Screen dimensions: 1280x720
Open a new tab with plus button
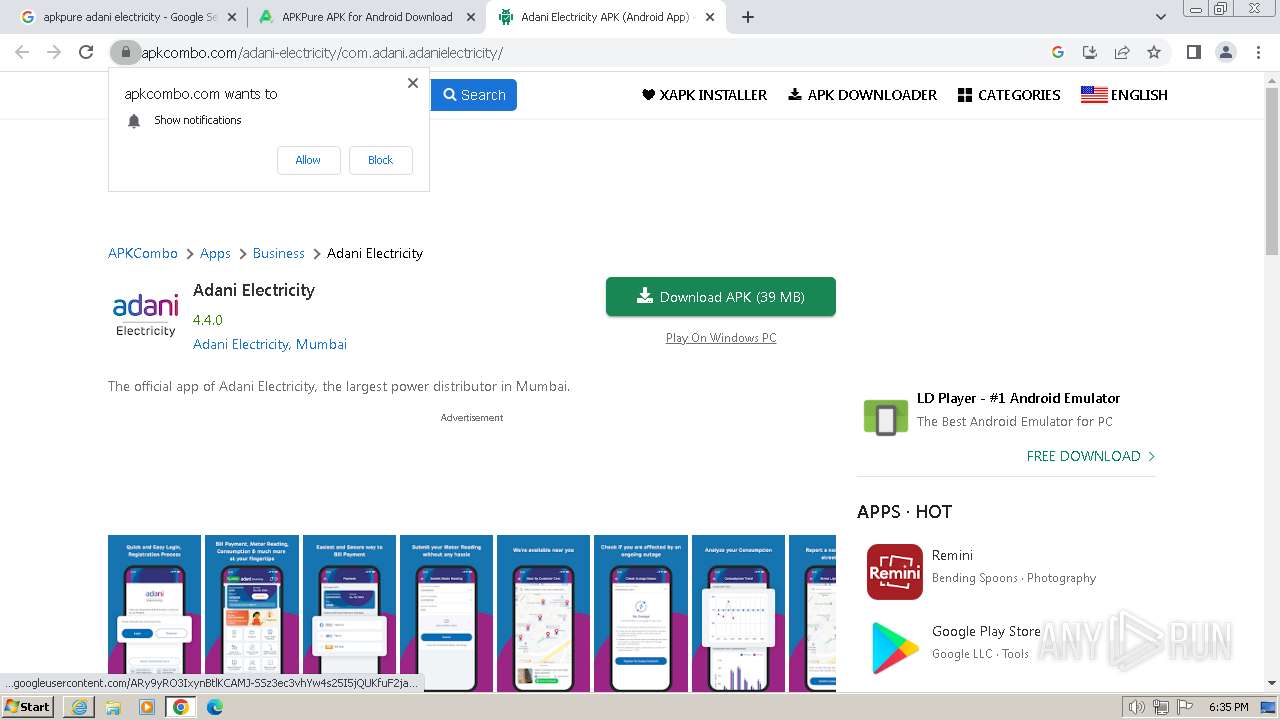pos(748,17)
